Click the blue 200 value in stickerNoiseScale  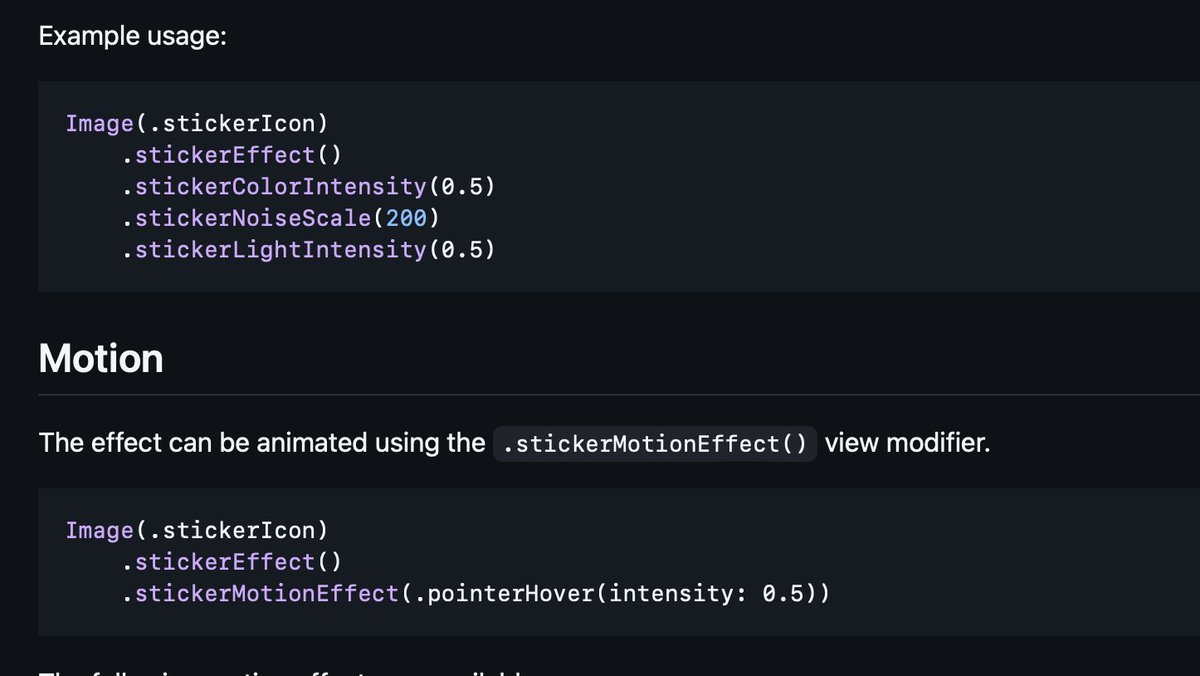pyautogui.click(x=406, y=218)
